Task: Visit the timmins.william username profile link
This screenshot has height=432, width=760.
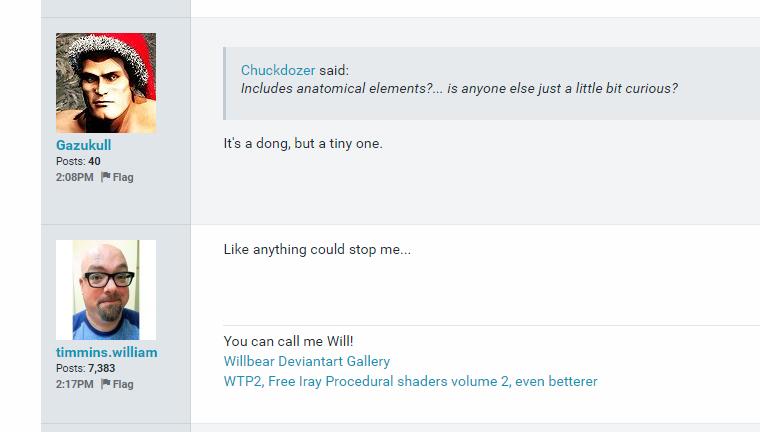Action: click(106, 352)
